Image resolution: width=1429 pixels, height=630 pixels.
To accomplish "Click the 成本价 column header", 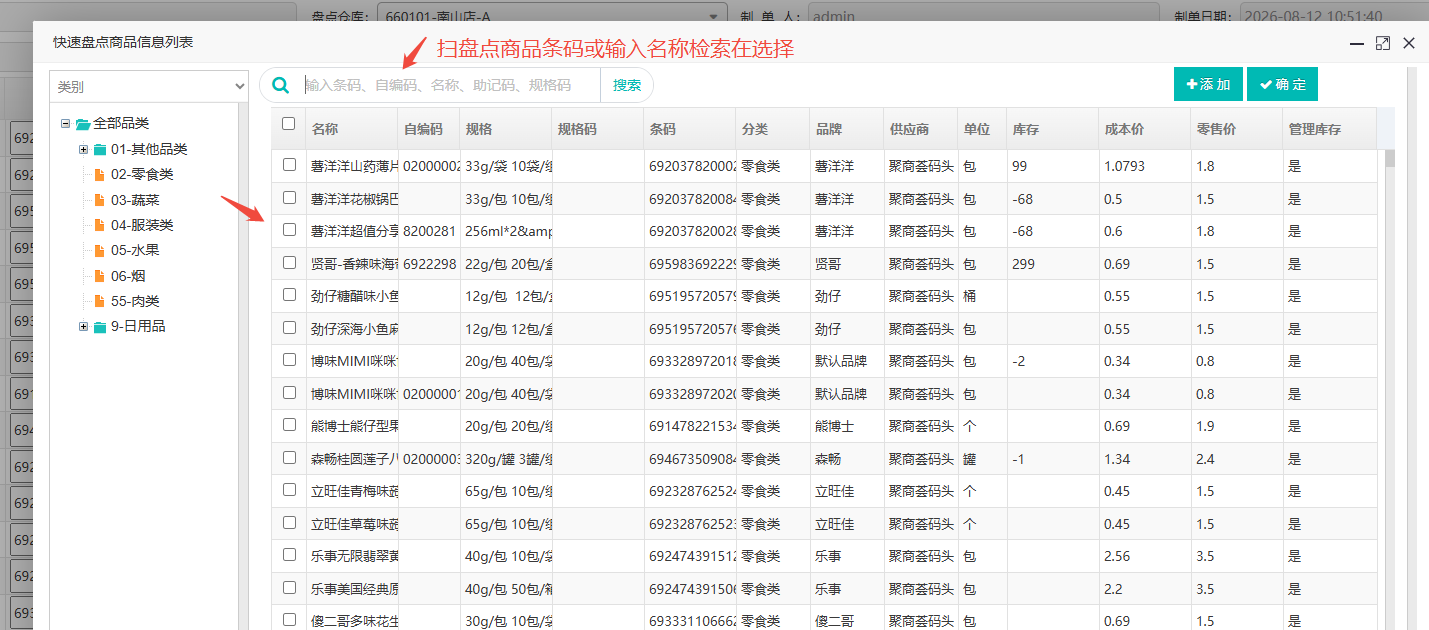I will tap(1144, 129).
